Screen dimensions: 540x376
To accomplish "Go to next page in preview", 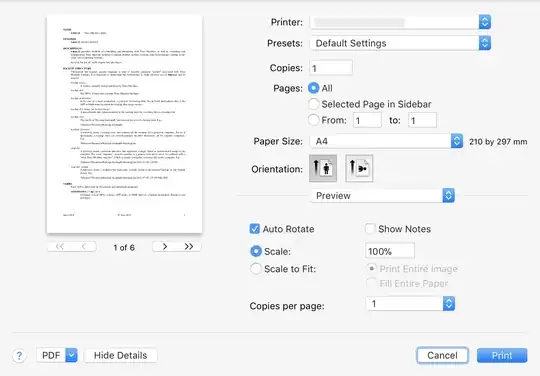I will (165, 247).
